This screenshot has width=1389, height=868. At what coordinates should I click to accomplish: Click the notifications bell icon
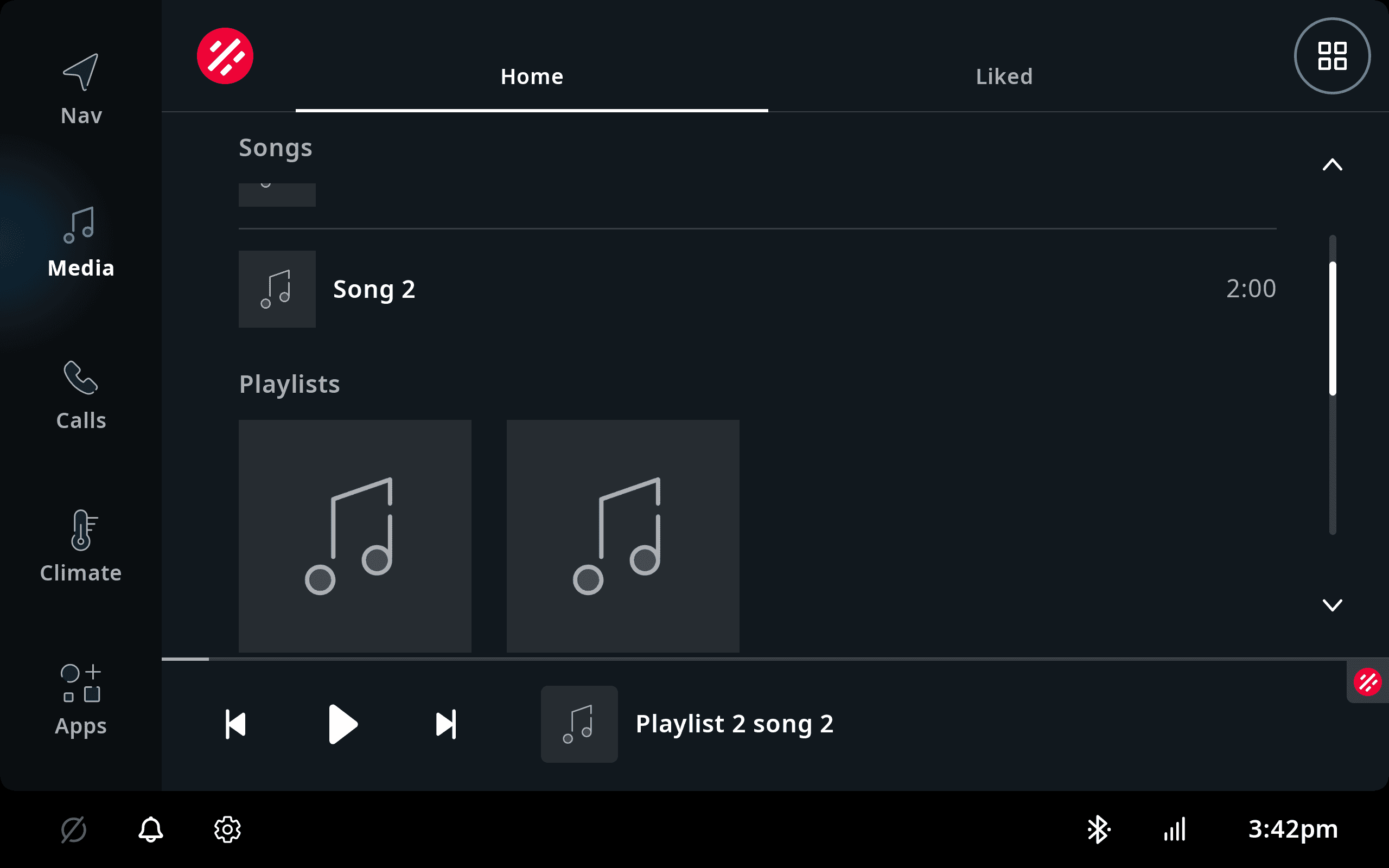click(150, 829)
